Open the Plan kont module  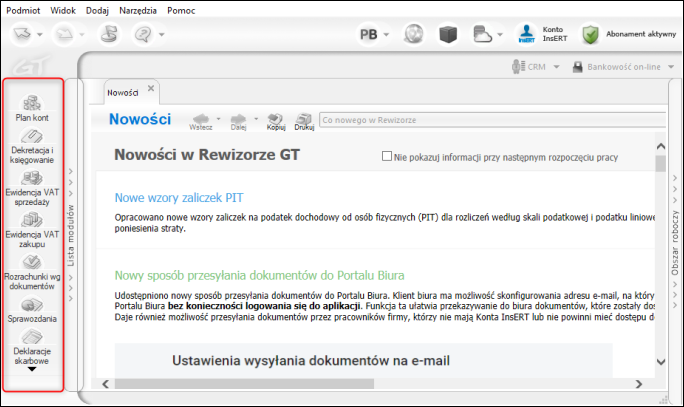point(32,108)
